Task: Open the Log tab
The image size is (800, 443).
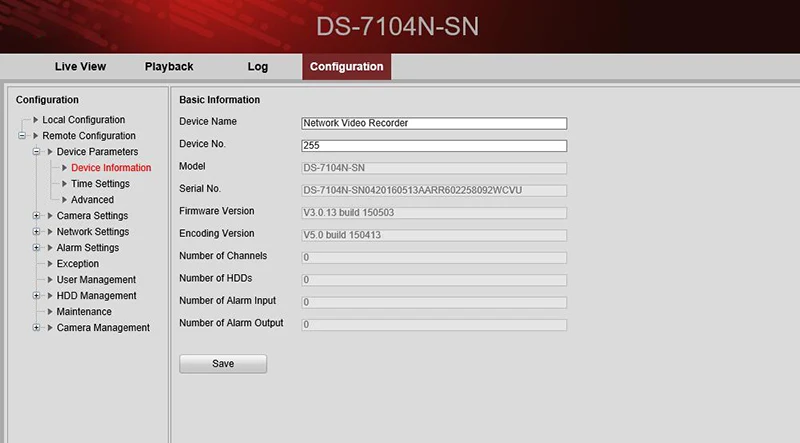Action: (x=258, y=66)
